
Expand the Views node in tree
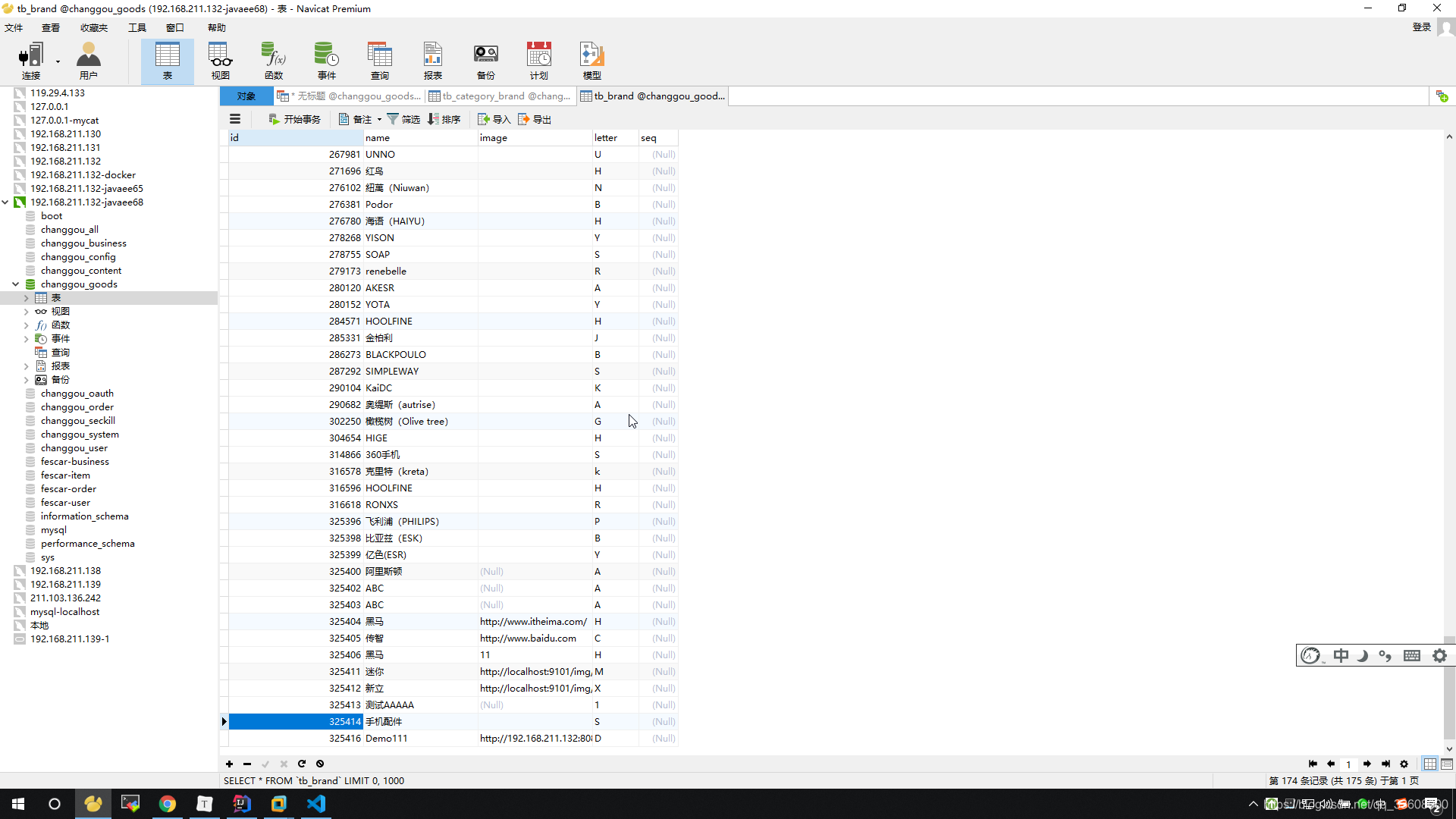[x=27, y=312]
